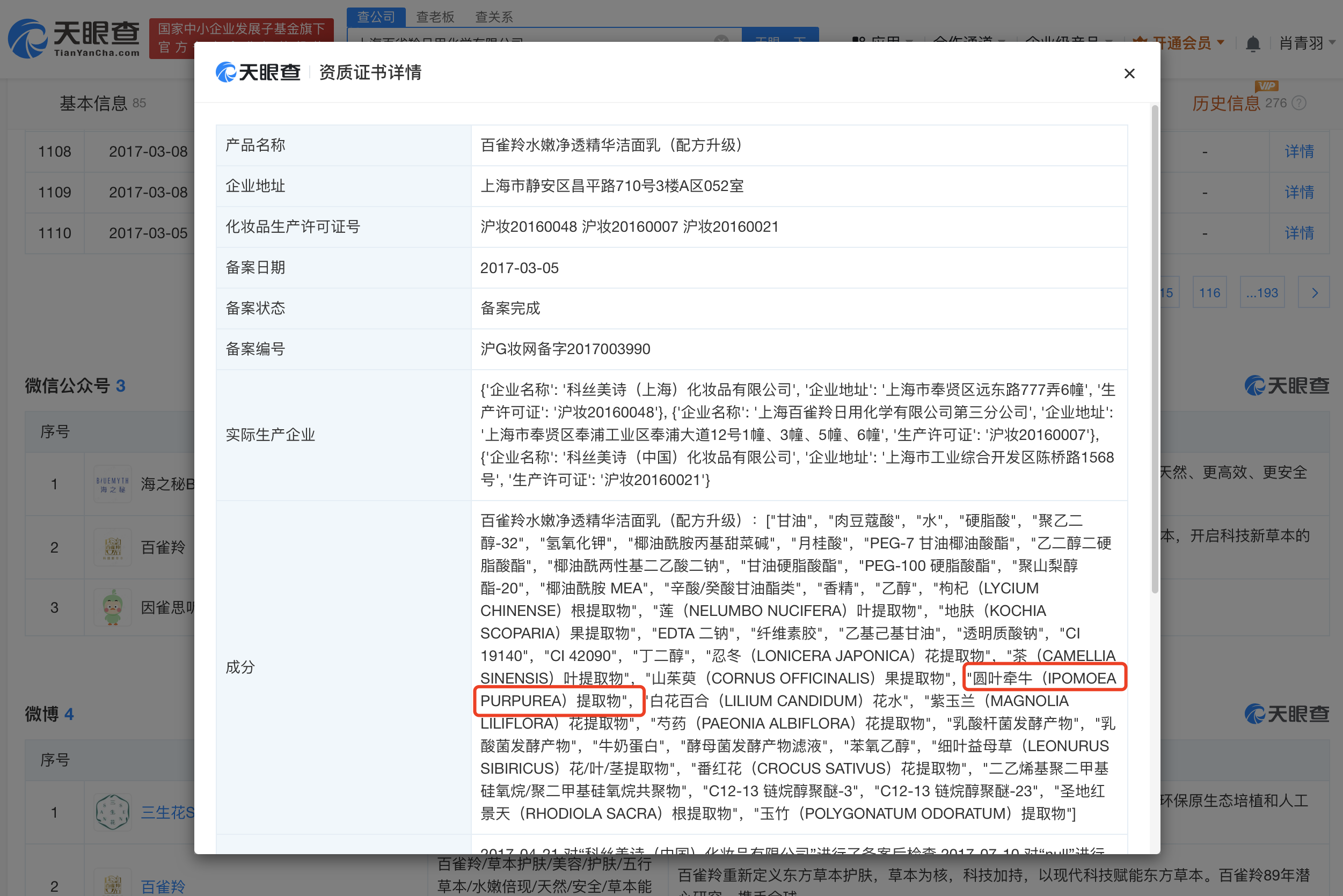Click the dialog vertical scrollbar
This screenshot has width=1343, height=896.
click(x=1155, y=349)
